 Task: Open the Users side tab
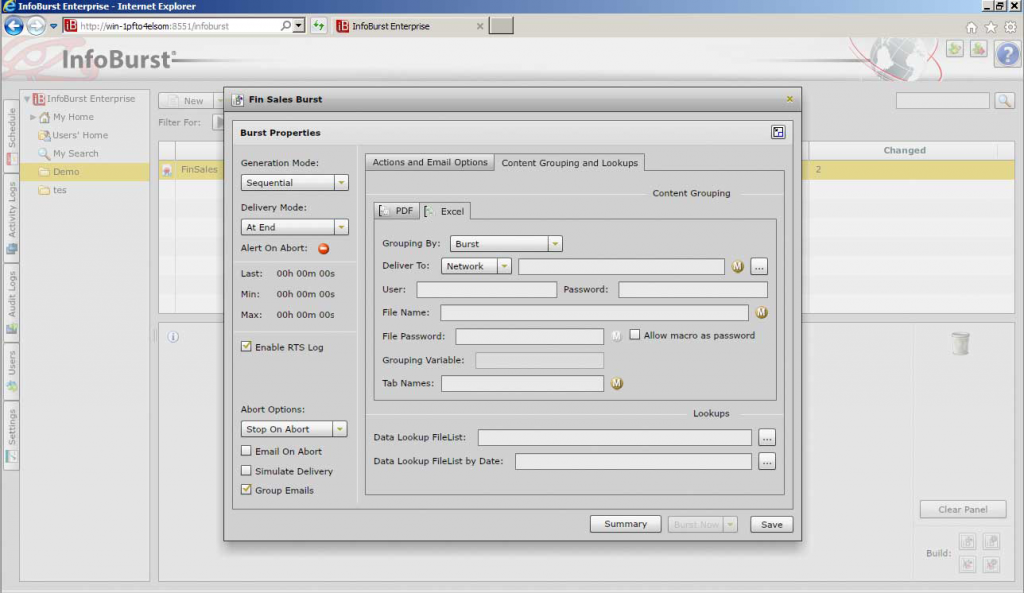pos(12,370)
